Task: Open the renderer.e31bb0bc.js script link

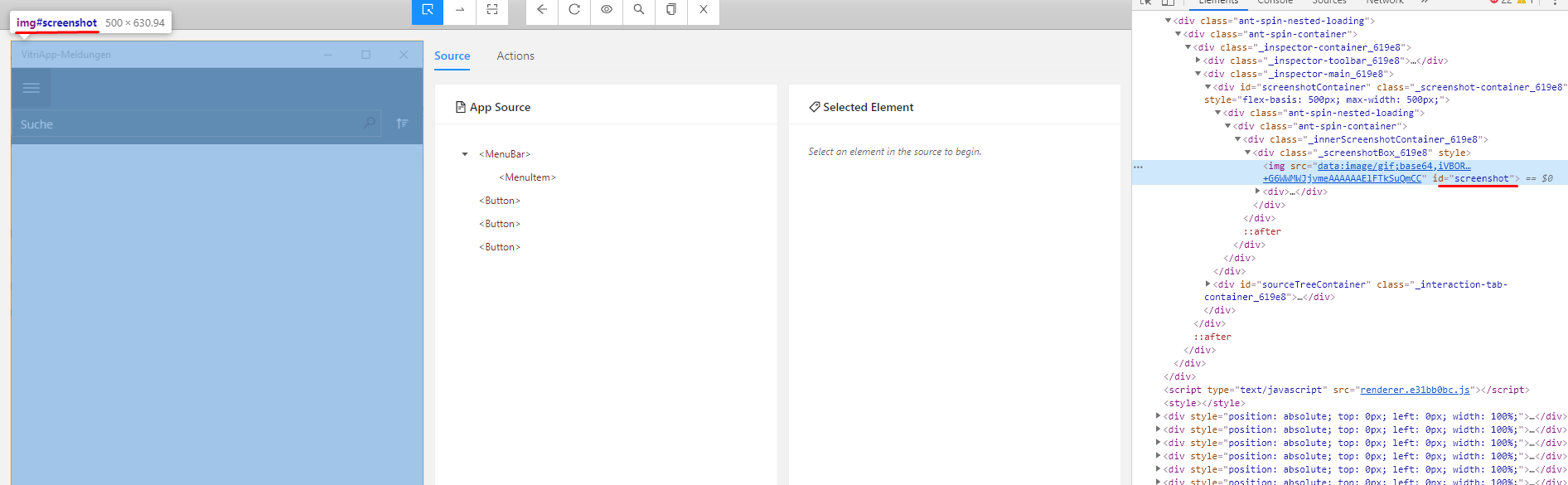Action: coord(1415,390)
